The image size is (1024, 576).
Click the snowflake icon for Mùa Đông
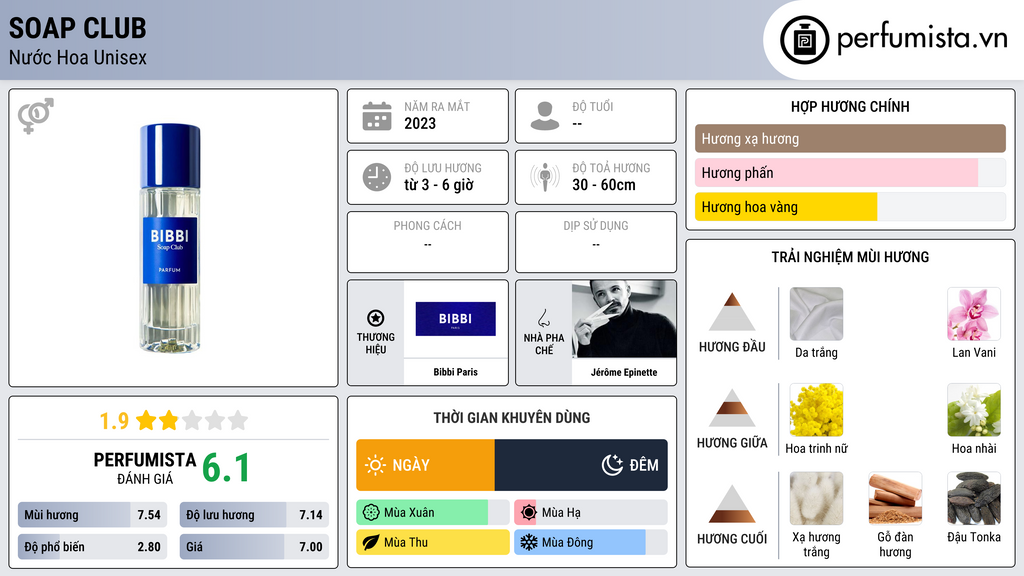(529, 542)
